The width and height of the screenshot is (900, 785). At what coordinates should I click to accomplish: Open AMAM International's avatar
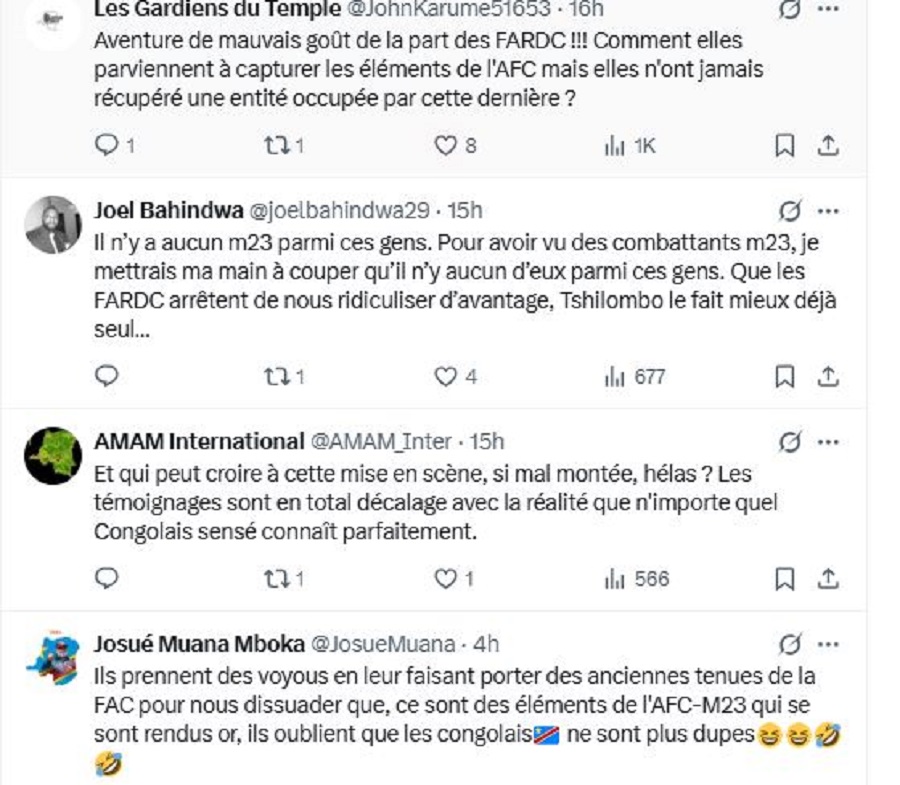point(52,455)
